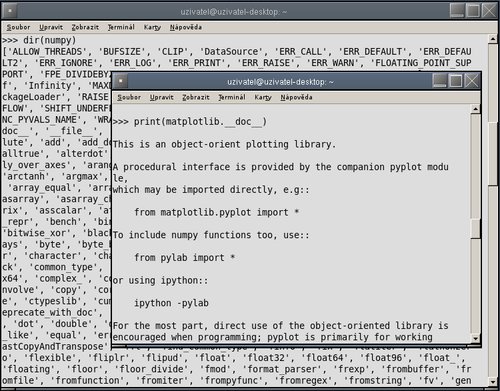Viewport: 500px width, 391px height.
Task: Click scroll-up arrow in the front terminal
Action: (x=475, y=109)
